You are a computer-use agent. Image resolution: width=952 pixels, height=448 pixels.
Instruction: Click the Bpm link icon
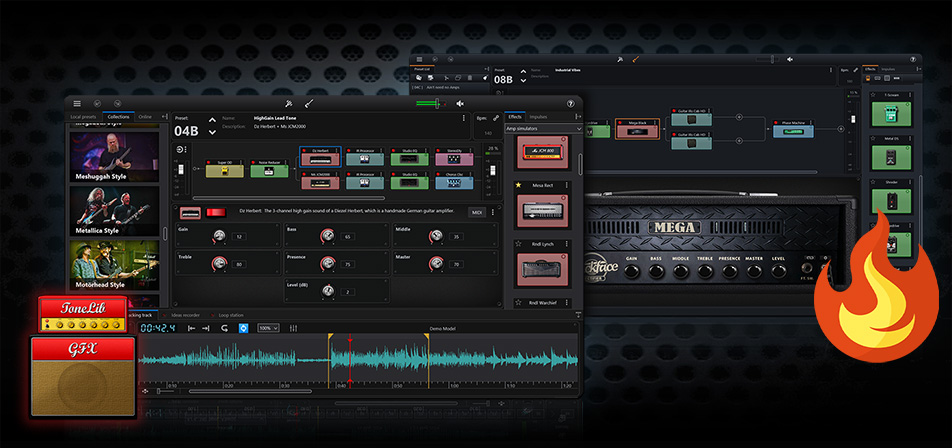[496, 118]
